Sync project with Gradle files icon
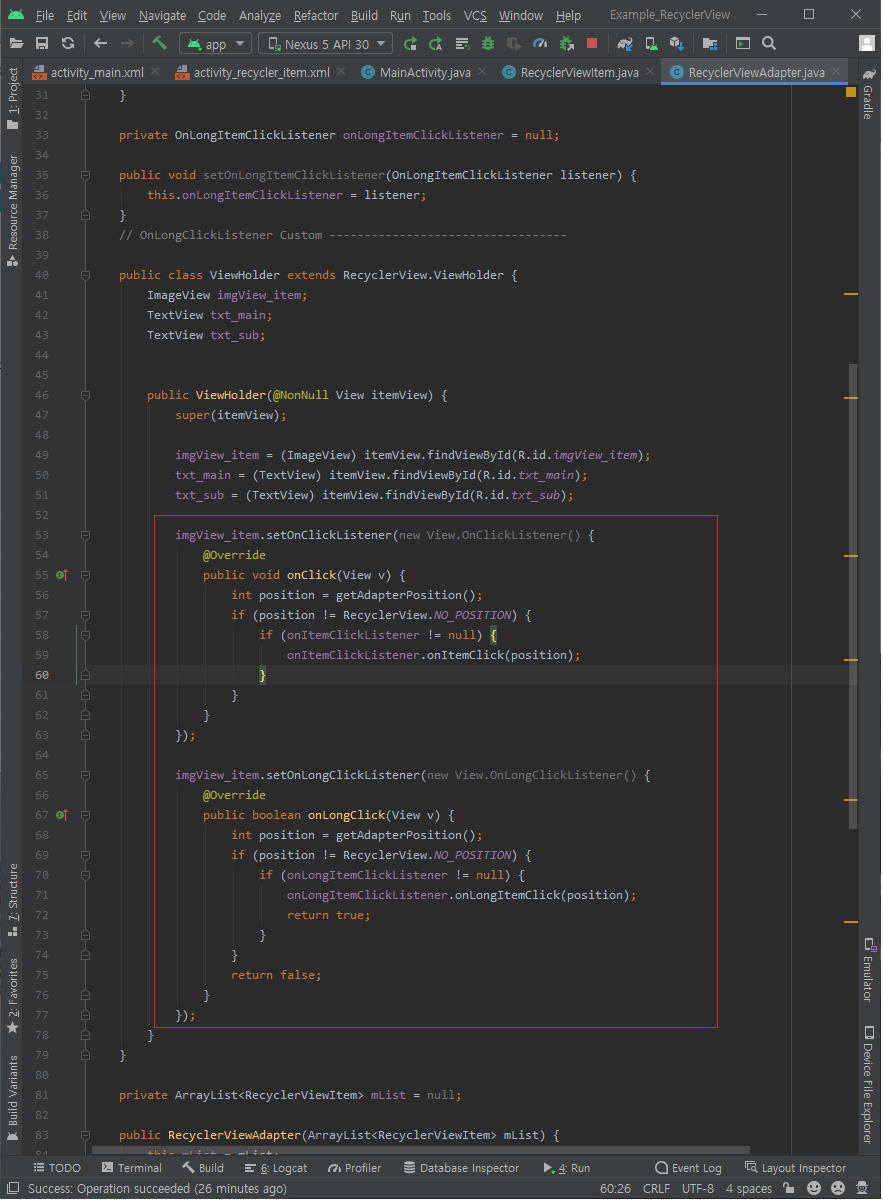The width and height of the screenshot is (883, 1200). coord(625,43)
